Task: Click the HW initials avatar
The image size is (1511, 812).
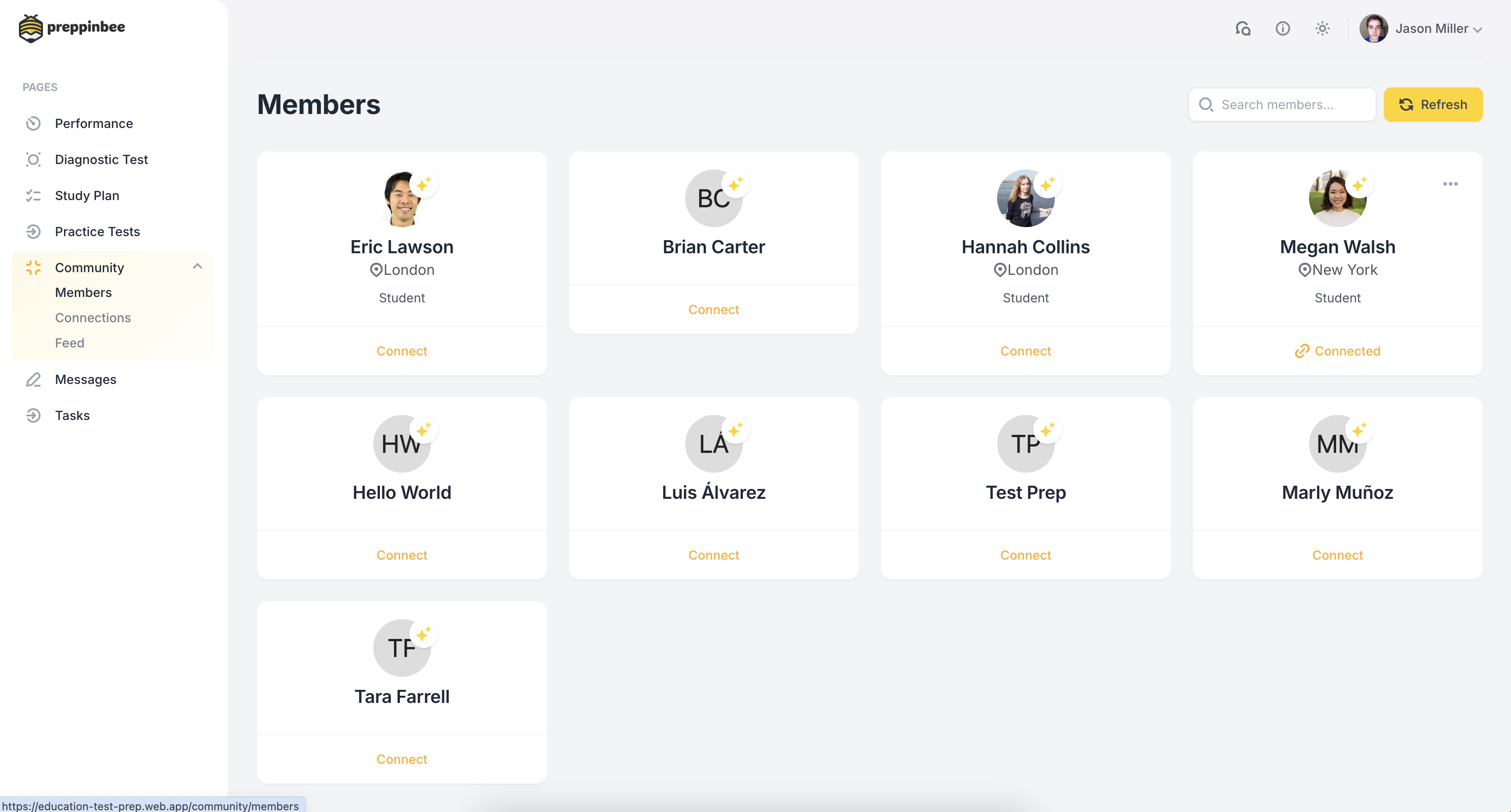Action: (402, 444)
